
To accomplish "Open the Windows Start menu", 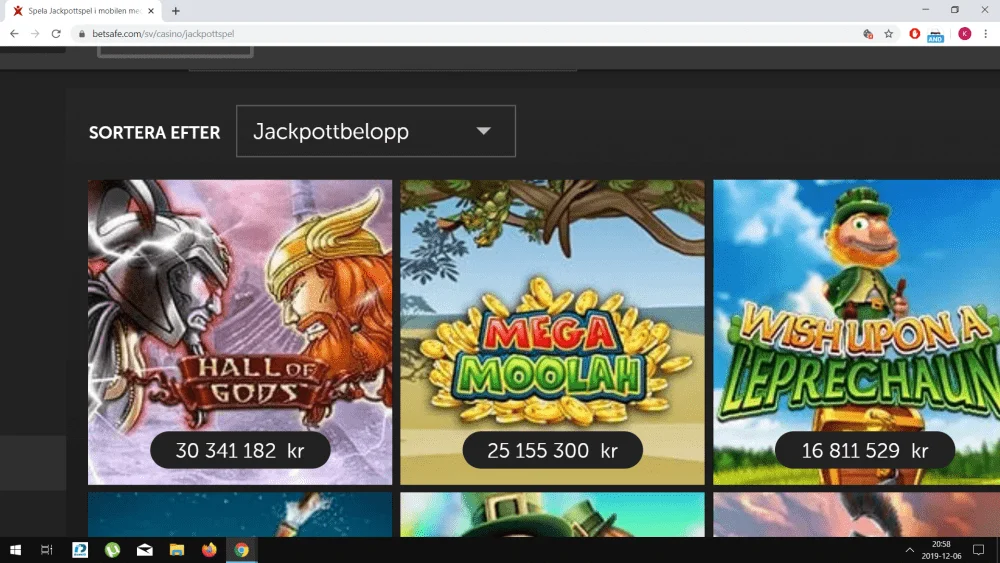I will click(x=15, y=550).
